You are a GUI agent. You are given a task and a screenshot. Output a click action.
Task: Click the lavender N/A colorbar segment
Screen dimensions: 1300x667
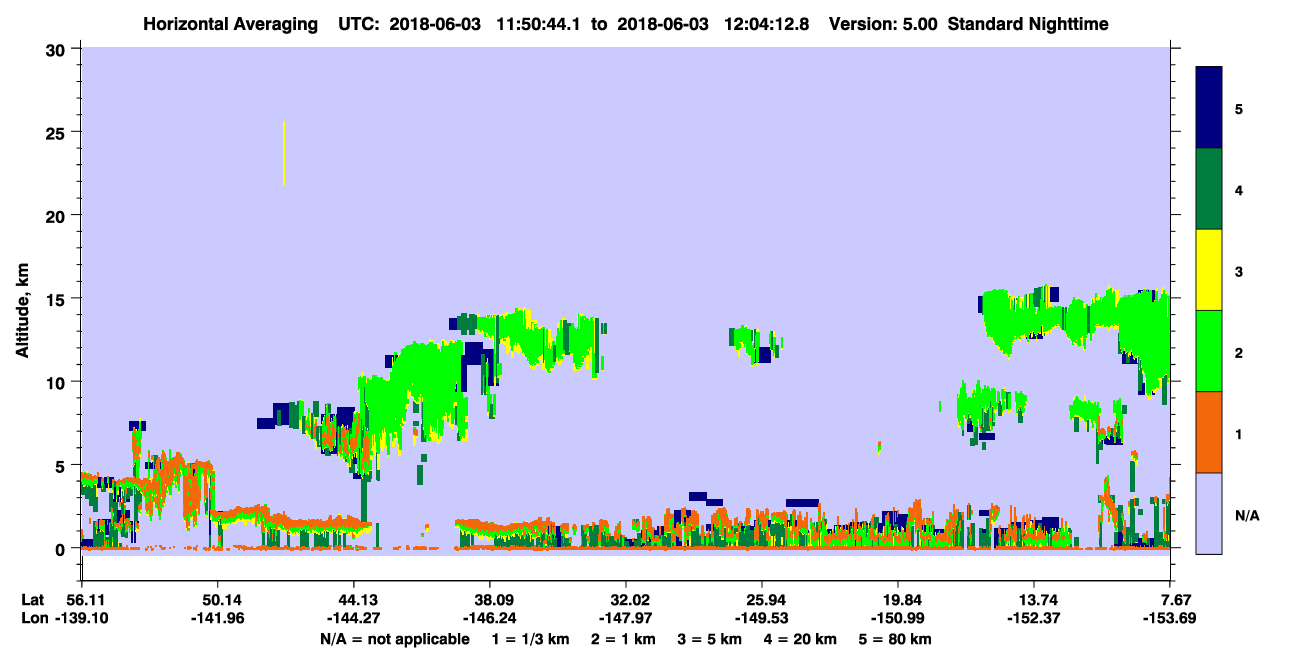coord(1209,513)
